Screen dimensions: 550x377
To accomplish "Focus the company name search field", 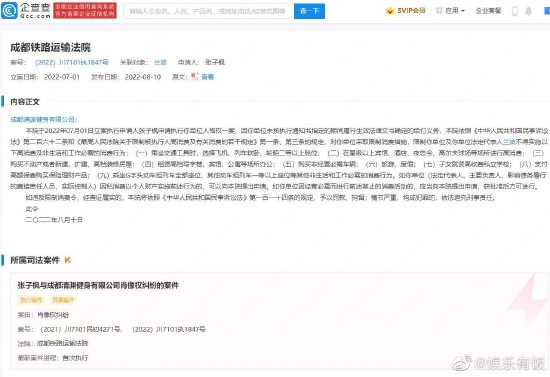I will click(209, 11).
